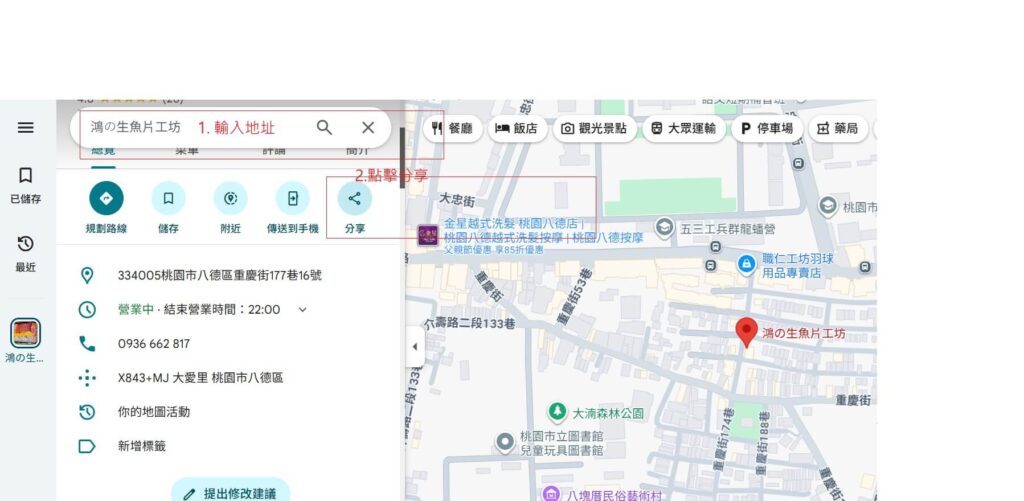
Task: Clear search with the X icon
Action: [368, 127]
